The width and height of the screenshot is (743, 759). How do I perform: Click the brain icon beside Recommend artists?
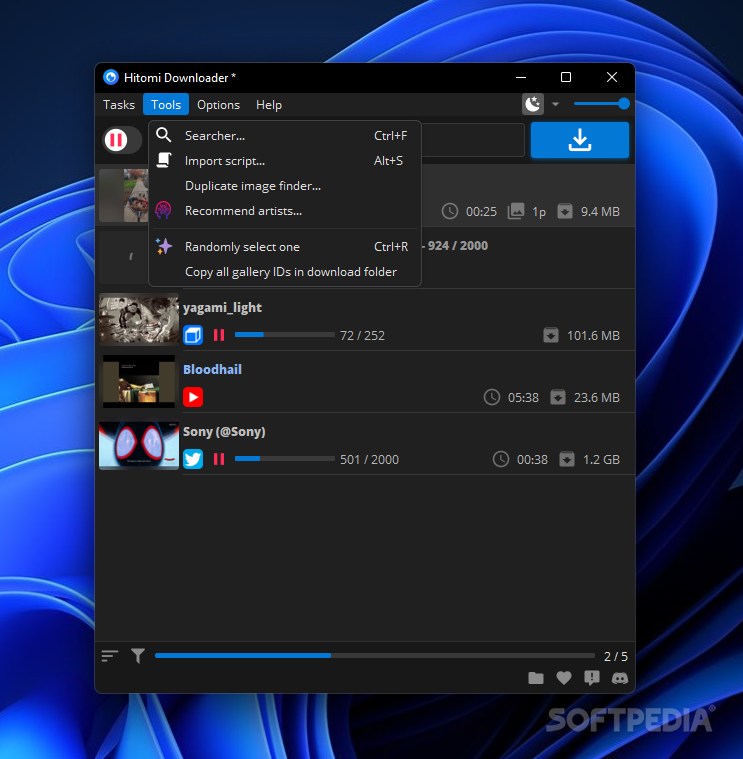pyautogui.click(x=164, y=211)
